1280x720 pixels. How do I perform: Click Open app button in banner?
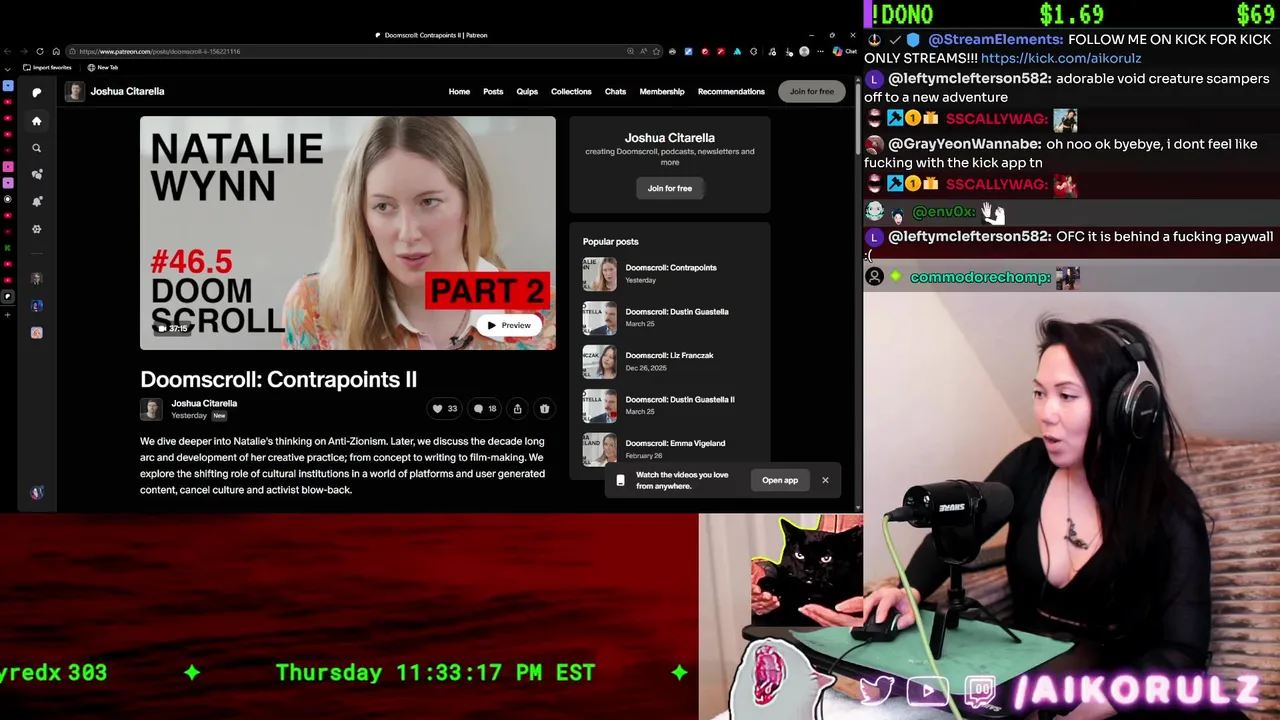pos(780,480)
